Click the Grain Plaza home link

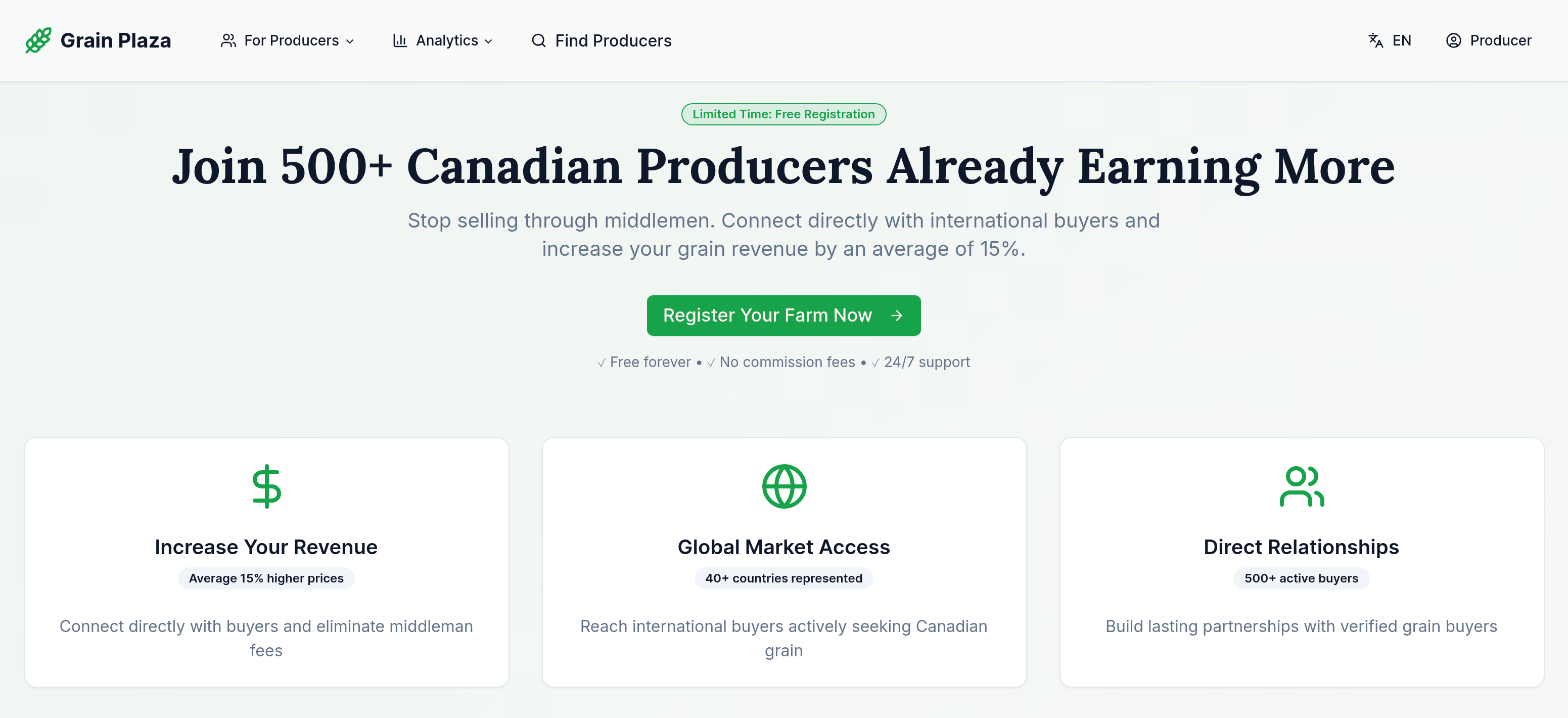(x=116, y=41)
